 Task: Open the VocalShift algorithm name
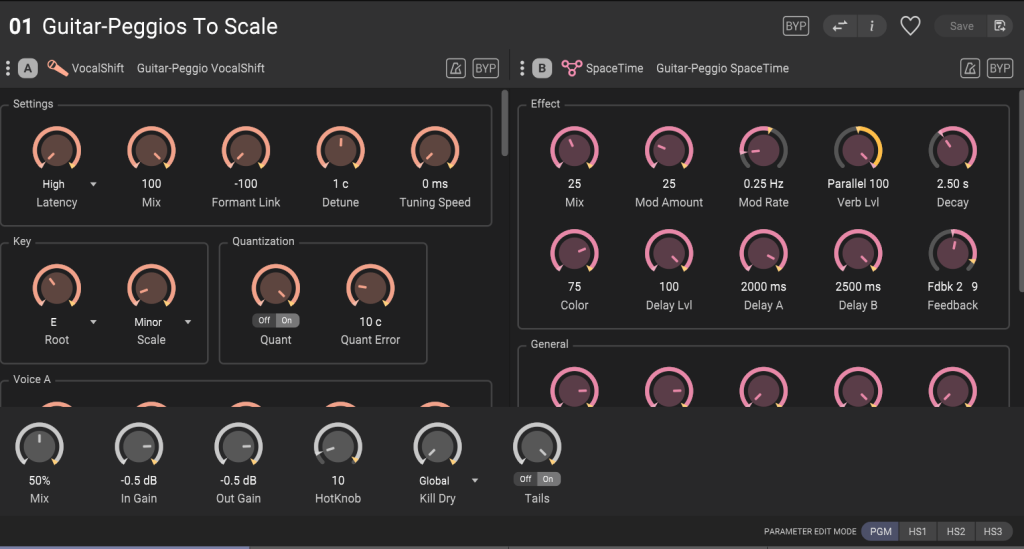pyautogui.click(x=97, y=68)
